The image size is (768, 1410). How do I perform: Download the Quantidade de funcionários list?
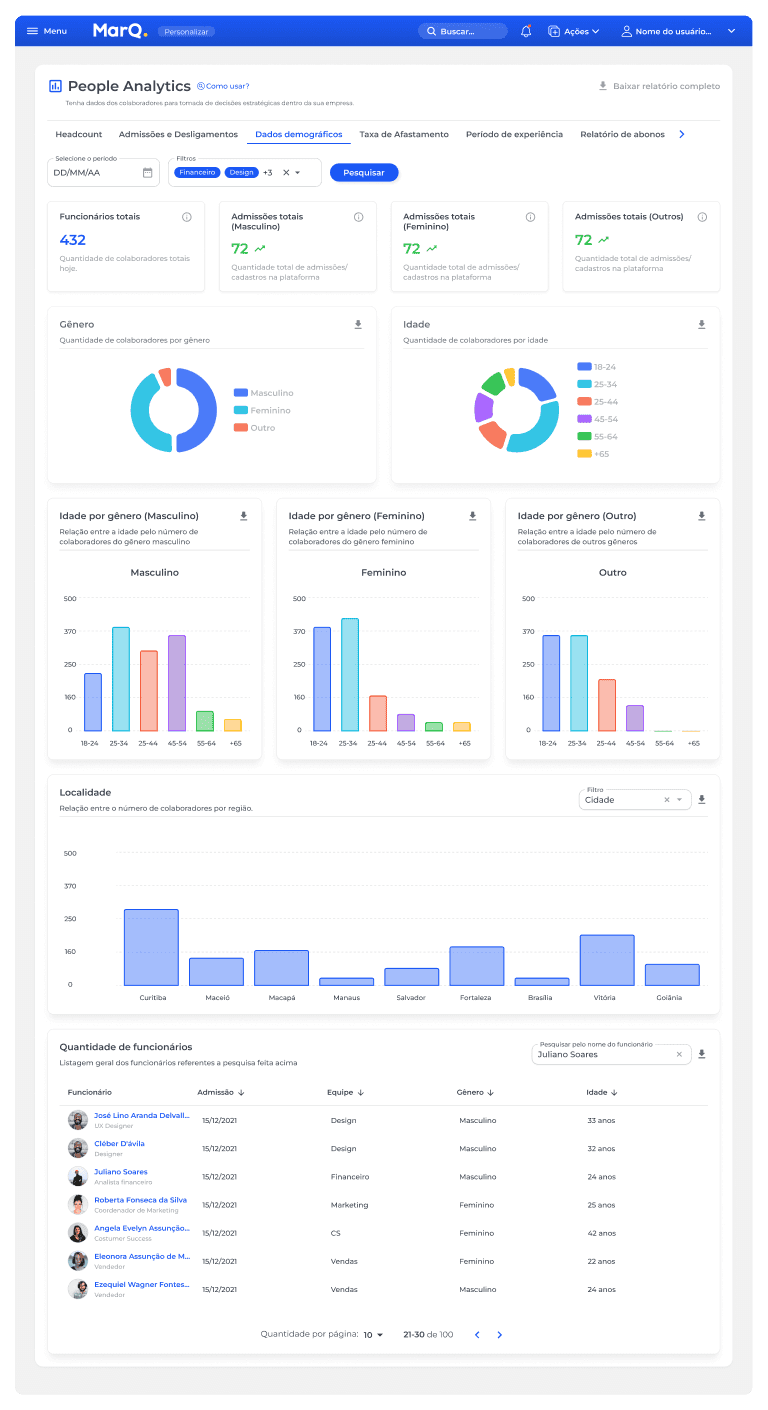point(702,1054)
